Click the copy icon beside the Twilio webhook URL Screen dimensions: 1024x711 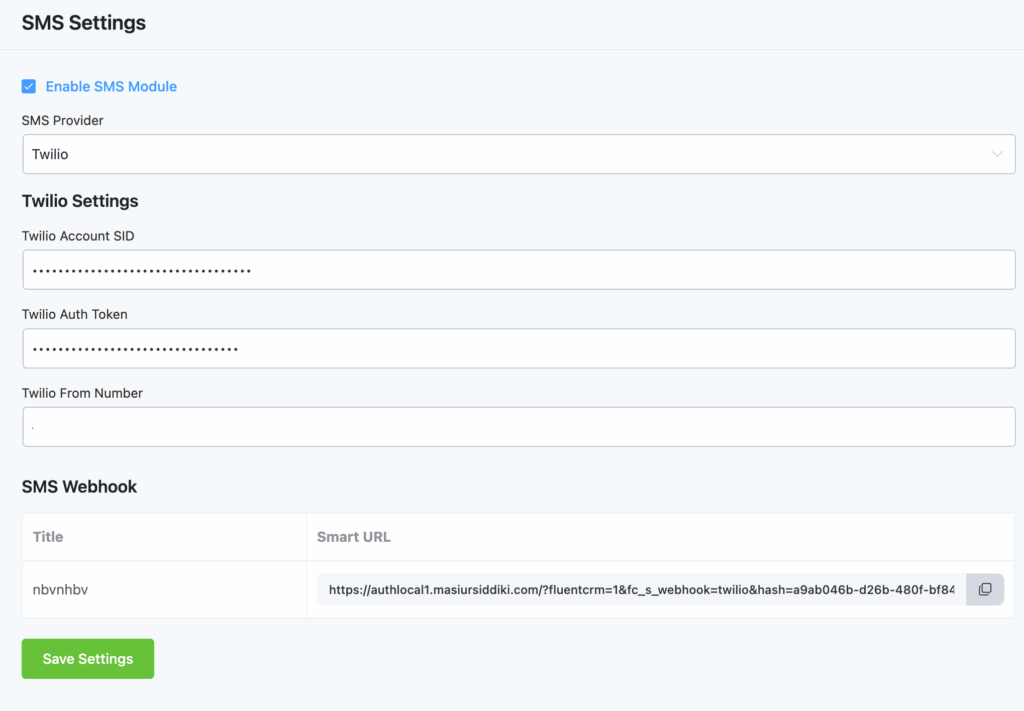[985, 589]
